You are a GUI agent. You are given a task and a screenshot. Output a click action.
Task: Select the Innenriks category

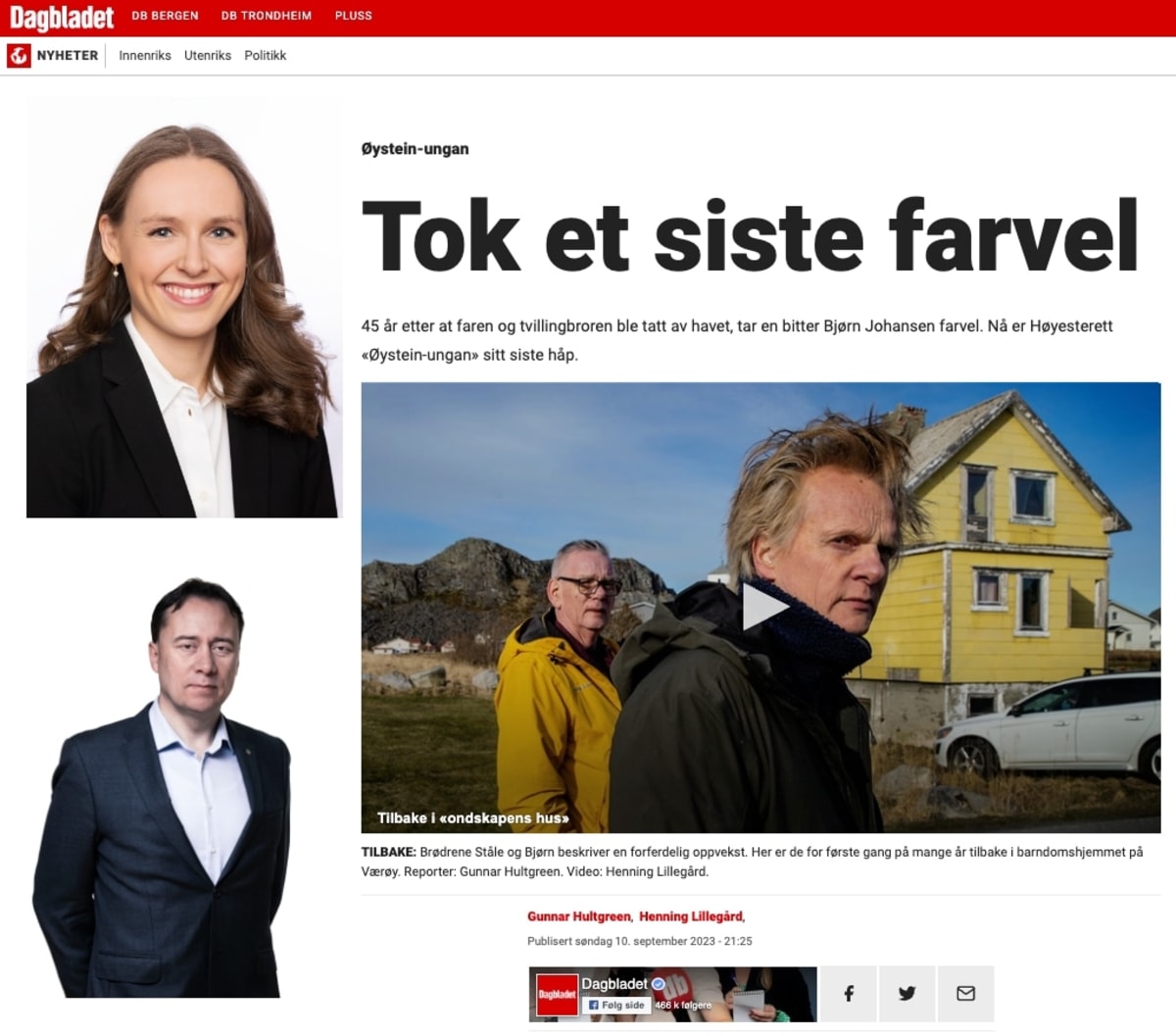point(145,56)
